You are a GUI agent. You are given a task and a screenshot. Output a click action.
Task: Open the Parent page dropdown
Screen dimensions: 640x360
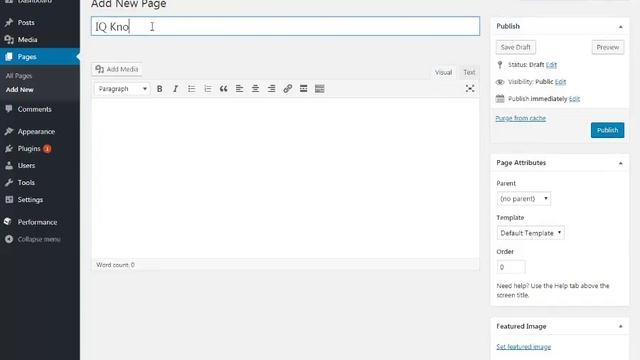click(524, 199)
